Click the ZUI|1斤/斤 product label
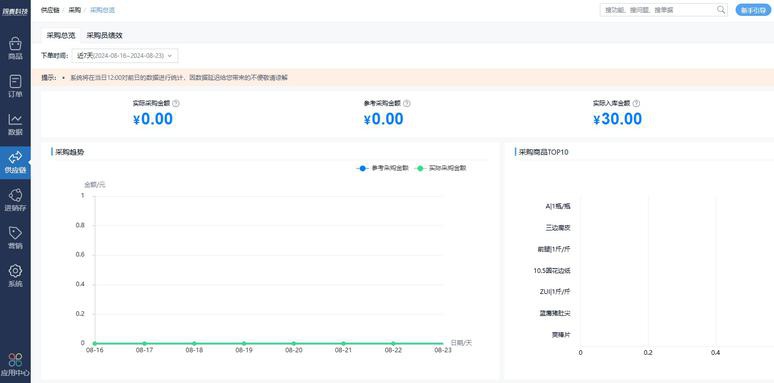Image resolution: width=774 pixels, height=383 pixels. pyautogui.click(x=555, y=292)
